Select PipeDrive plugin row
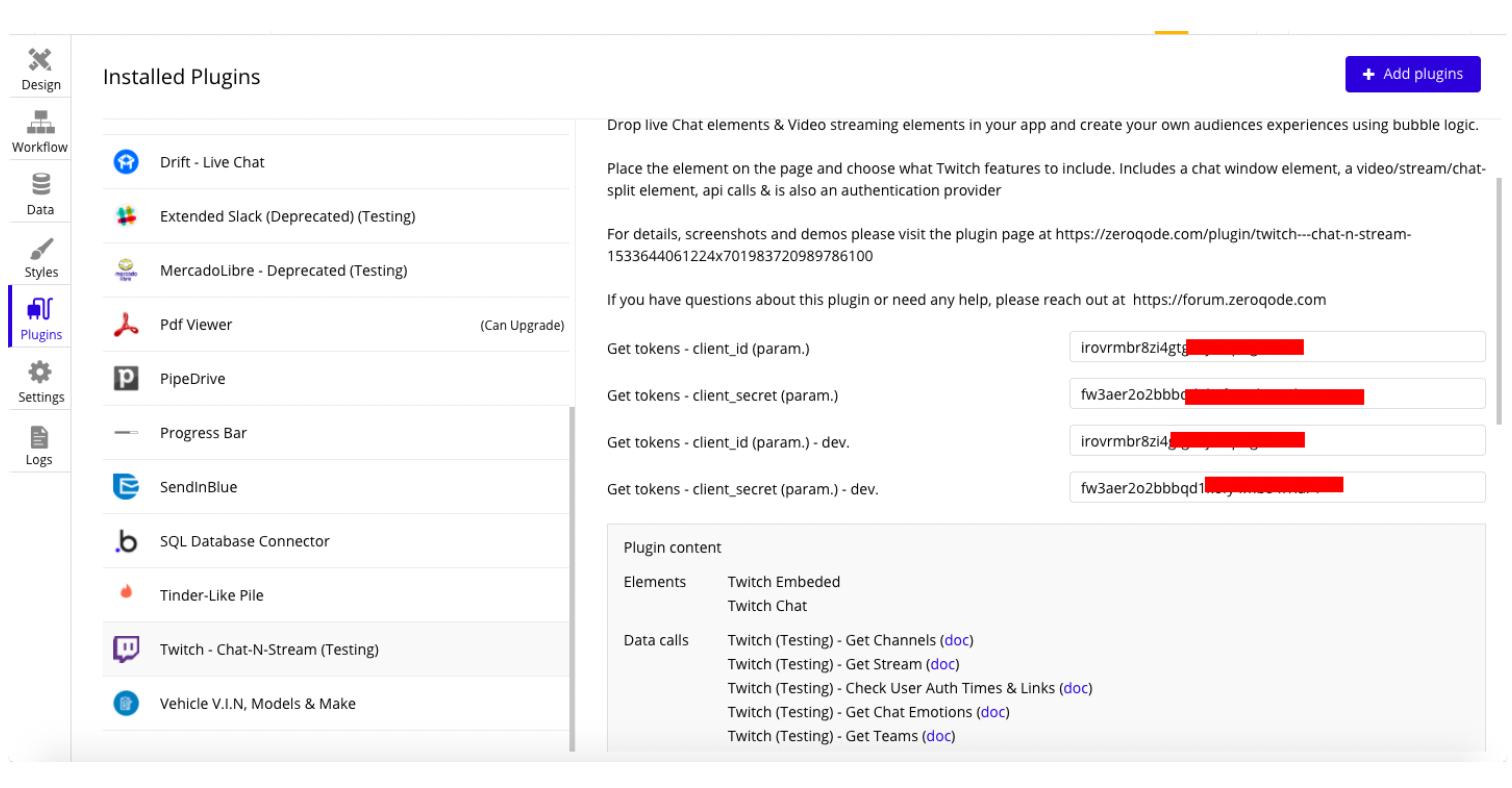Screen dimensions: 1512x788 pyautogui.click(x=336, y=379)
